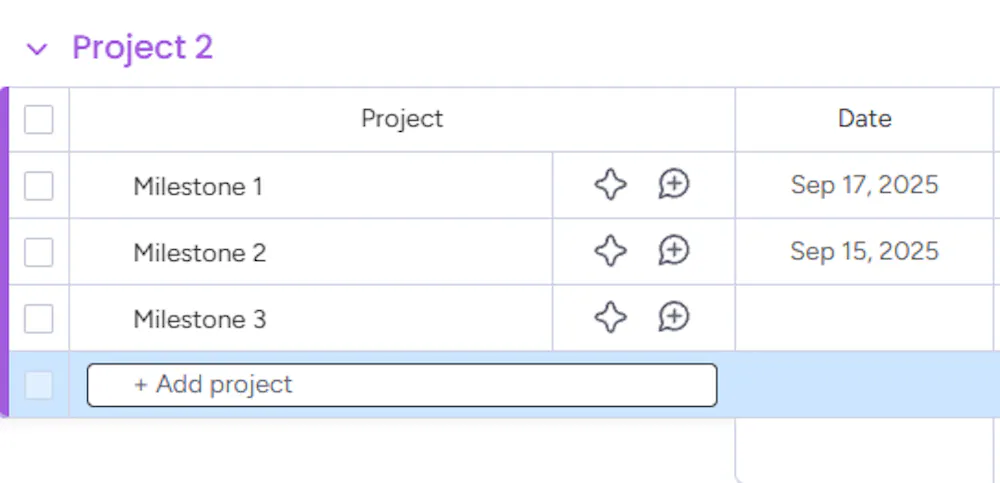Tick the Milestone 2 row checkbox
The image size is (1000, 483).
click(39, 252)
